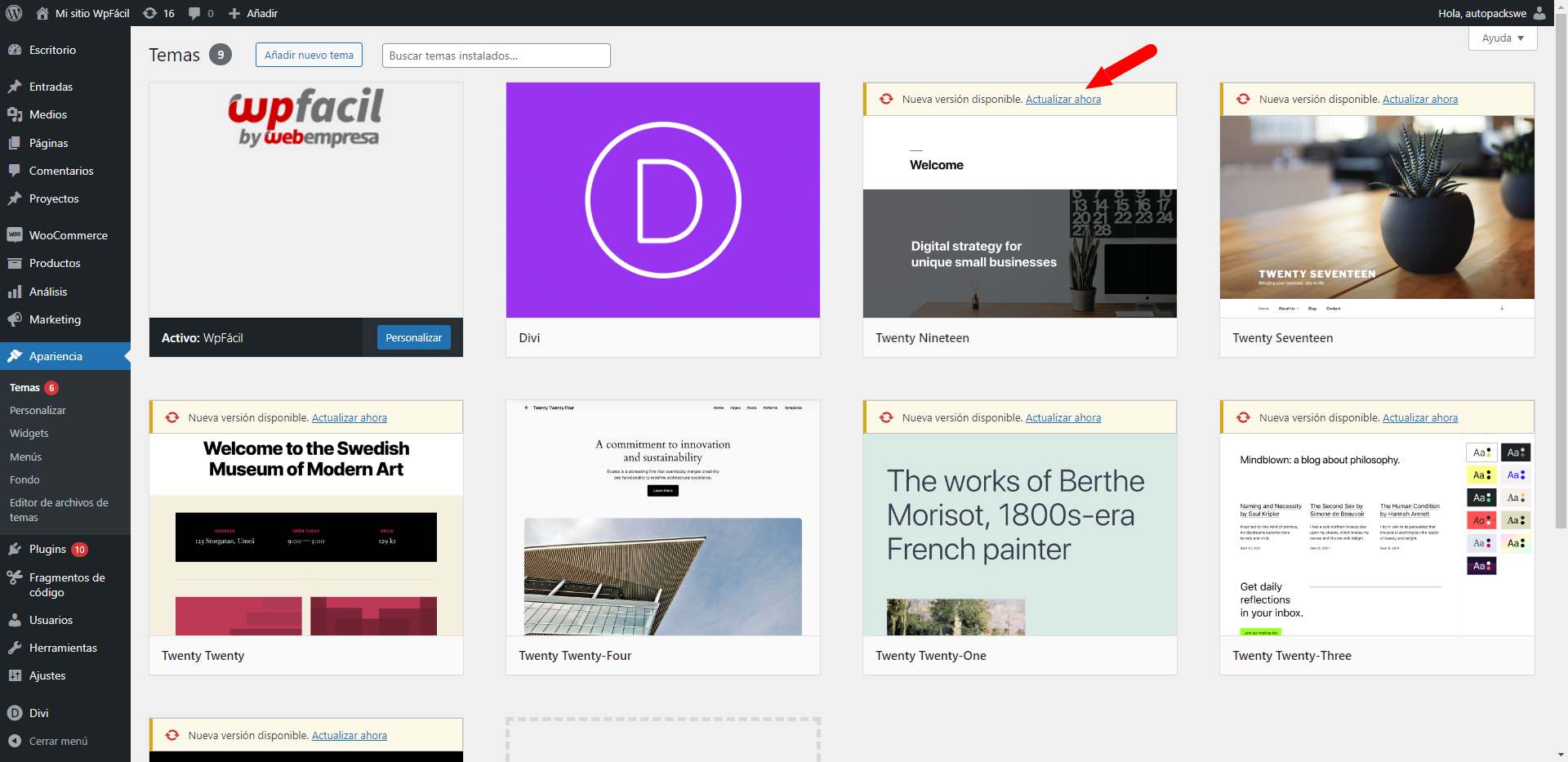The height and width of the screenshot is (762, 1568).
Task: Open the Twenty Seventeen plant photo thumbnail
Action: click(1377, 216)
